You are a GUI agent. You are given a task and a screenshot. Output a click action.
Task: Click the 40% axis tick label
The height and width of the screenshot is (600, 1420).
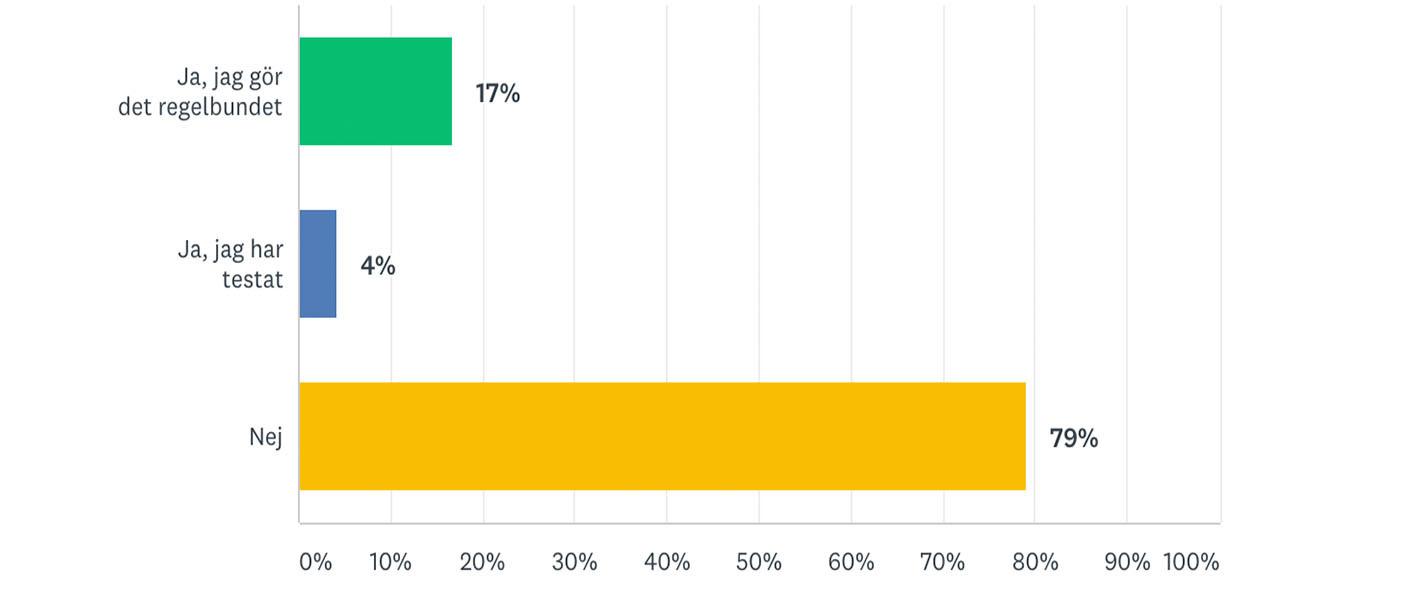coord(667,562)
